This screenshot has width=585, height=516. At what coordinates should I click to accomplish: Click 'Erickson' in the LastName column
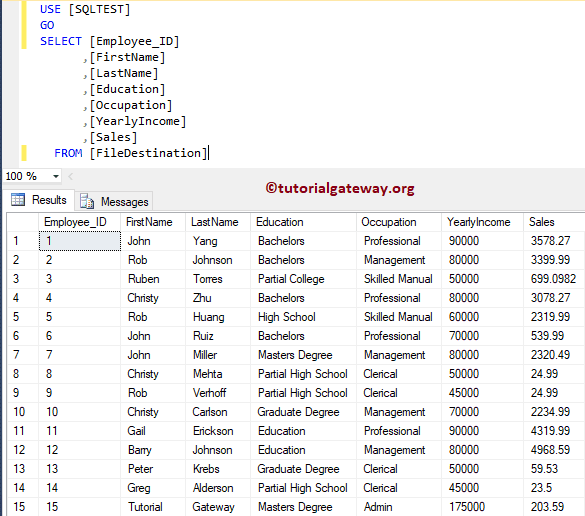tap(218, 431)
